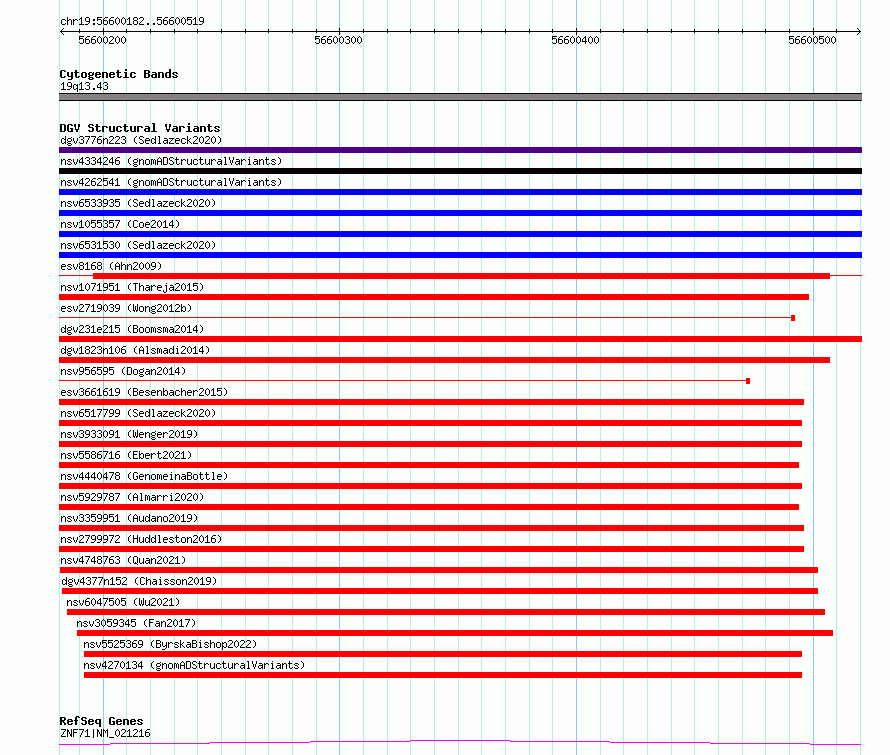Click the red bar under nsv5586716
The height and width of the screenshot is (755, 890).
point(429,465)
